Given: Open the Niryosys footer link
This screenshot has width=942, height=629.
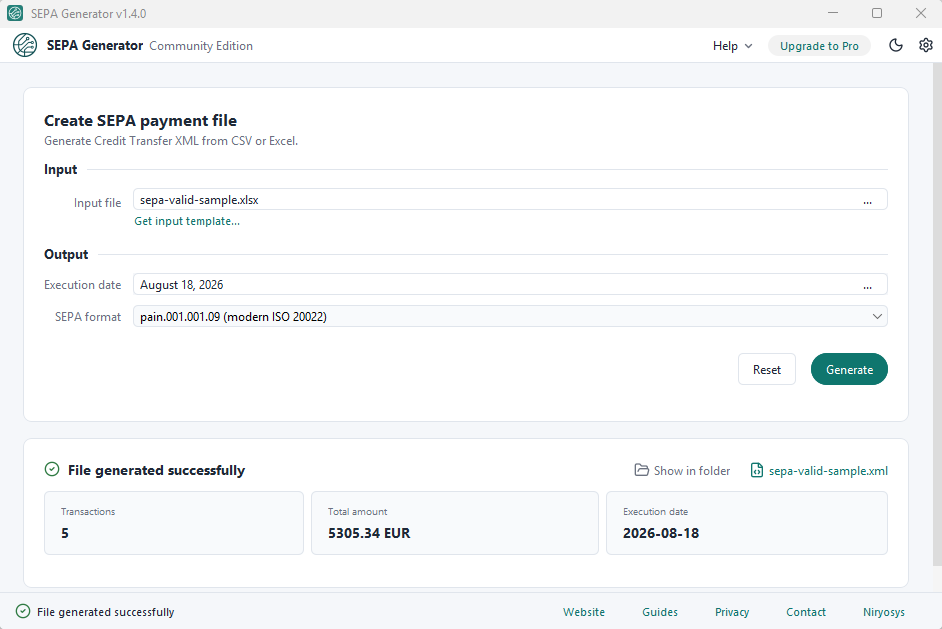Looking at the screenshot, I should [x=884, y=612].
